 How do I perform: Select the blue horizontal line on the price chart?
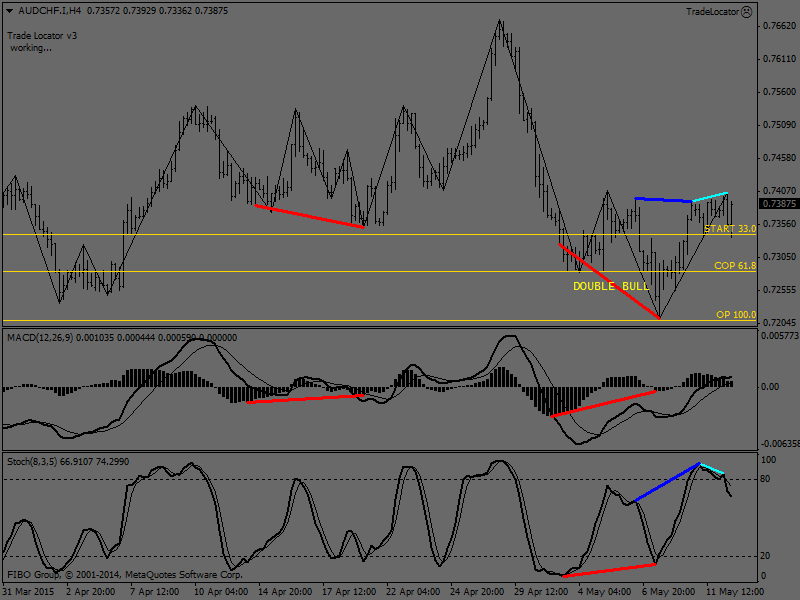point(663,200)
